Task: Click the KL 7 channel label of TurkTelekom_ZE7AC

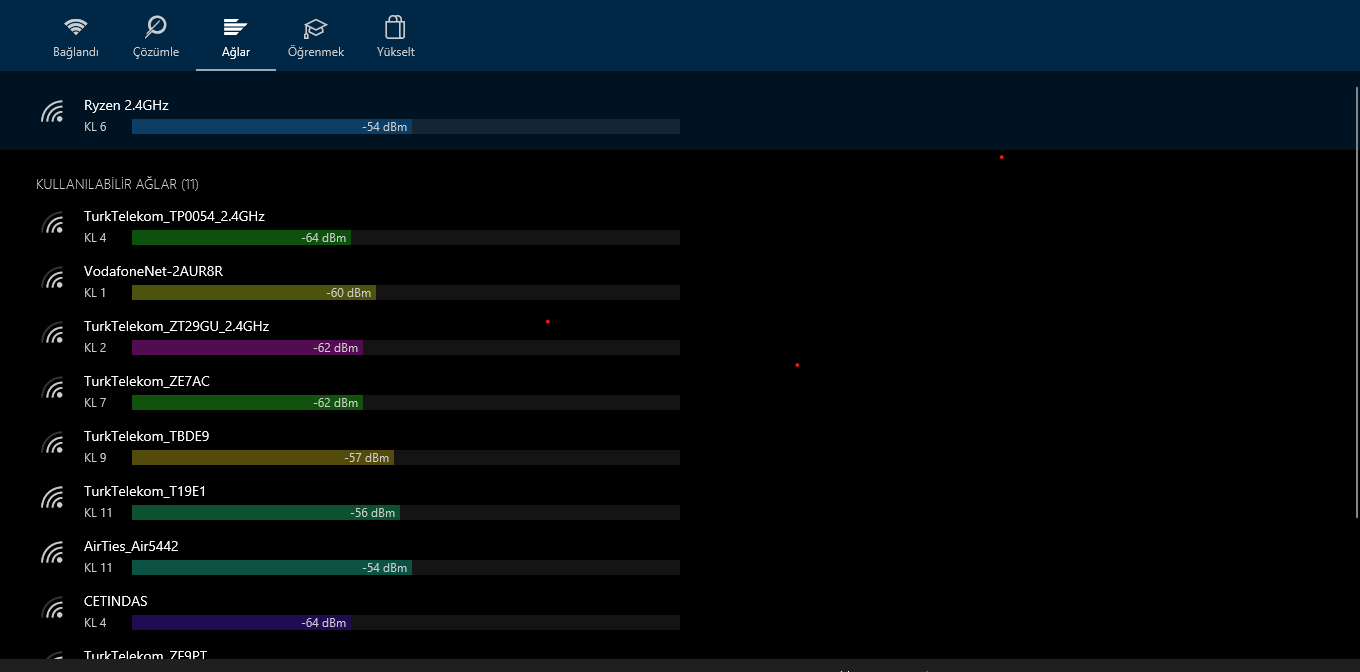Action: pos(95,403)
